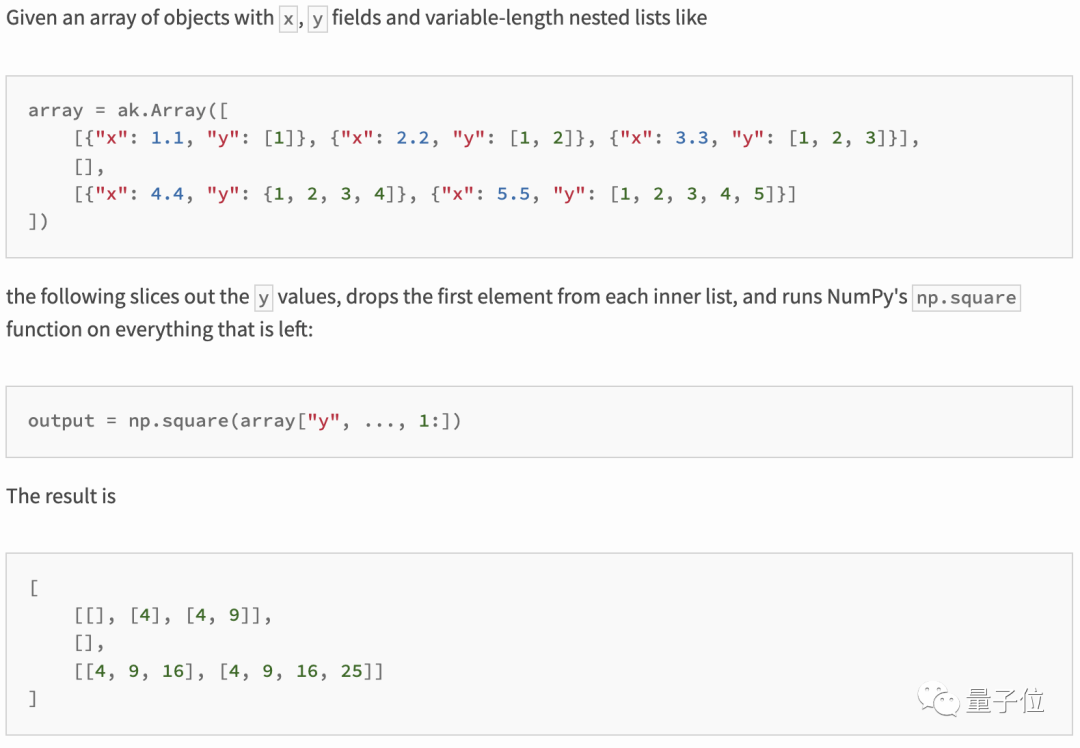1080x748 pixels.
Task: Click the blue number 1.1
Action: (x=167, y=138)
